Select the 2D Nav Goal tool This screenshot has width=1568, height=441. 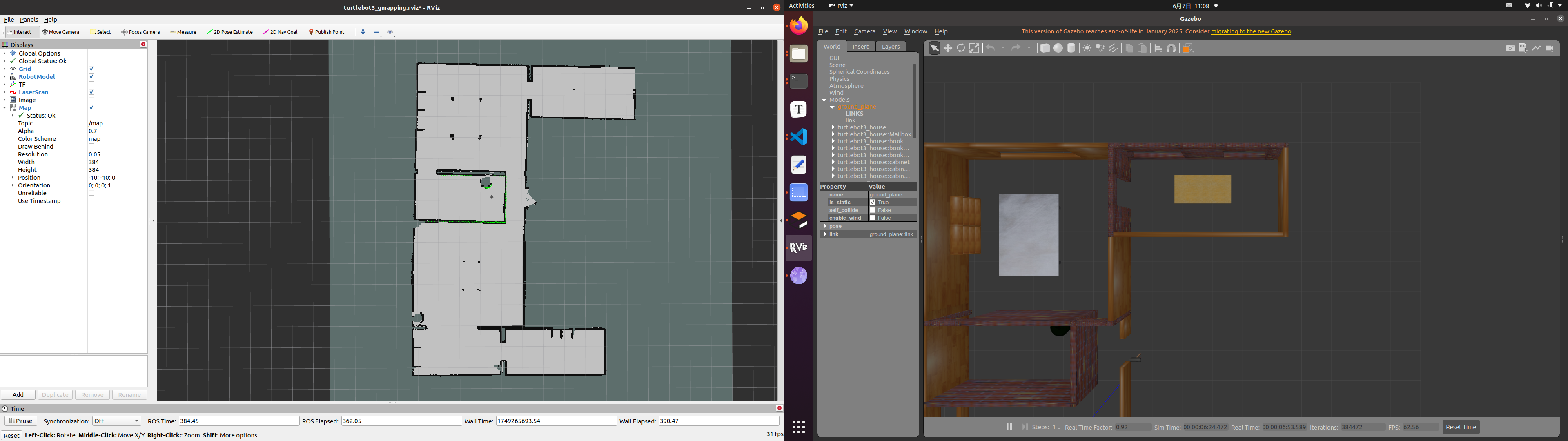[281, 32]
